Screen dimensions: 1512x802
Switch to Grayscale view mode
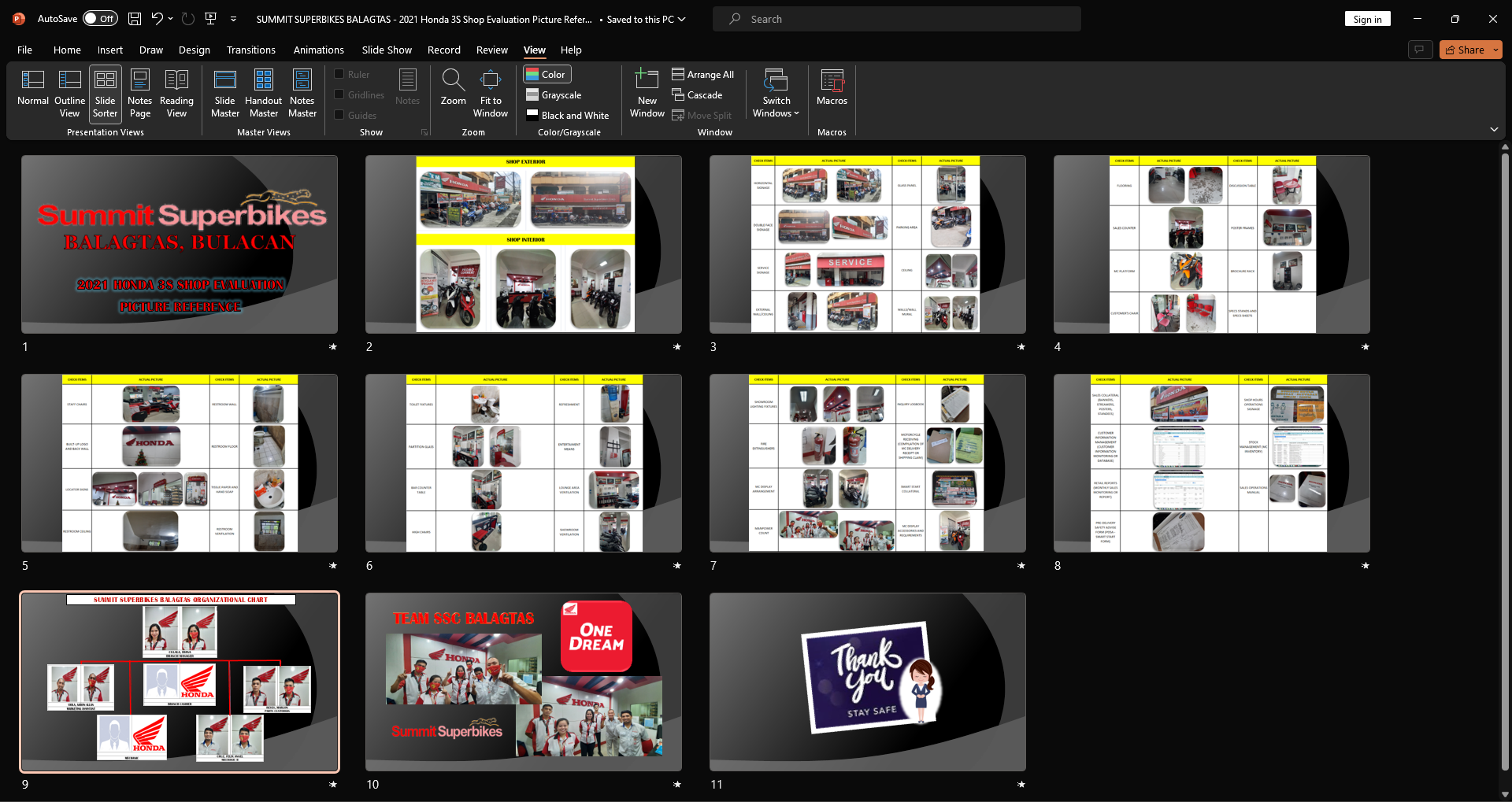click(554, 94)
